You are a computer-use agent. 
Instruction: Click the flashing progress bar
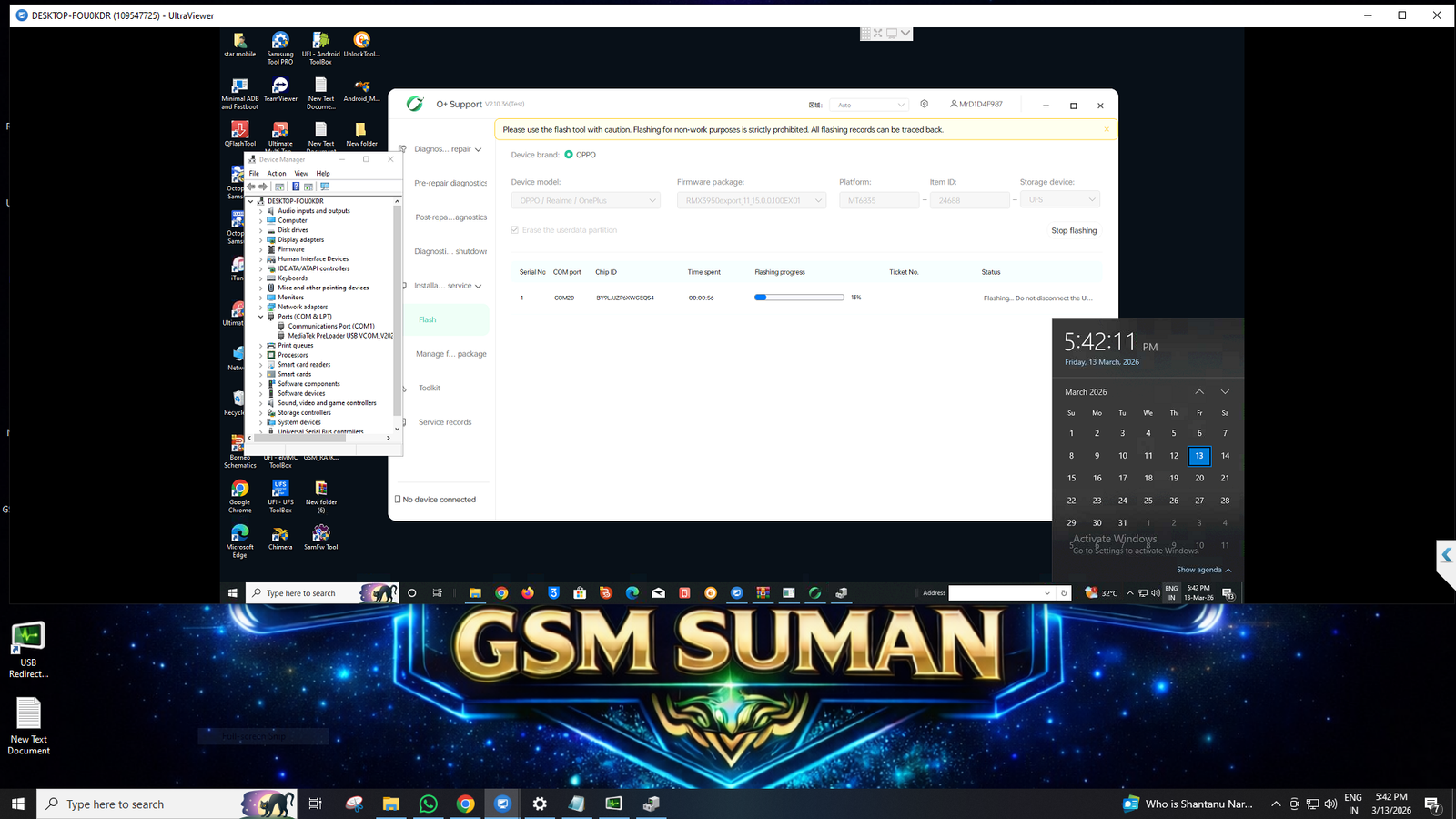pyautogui.click(x=799, y=298)
